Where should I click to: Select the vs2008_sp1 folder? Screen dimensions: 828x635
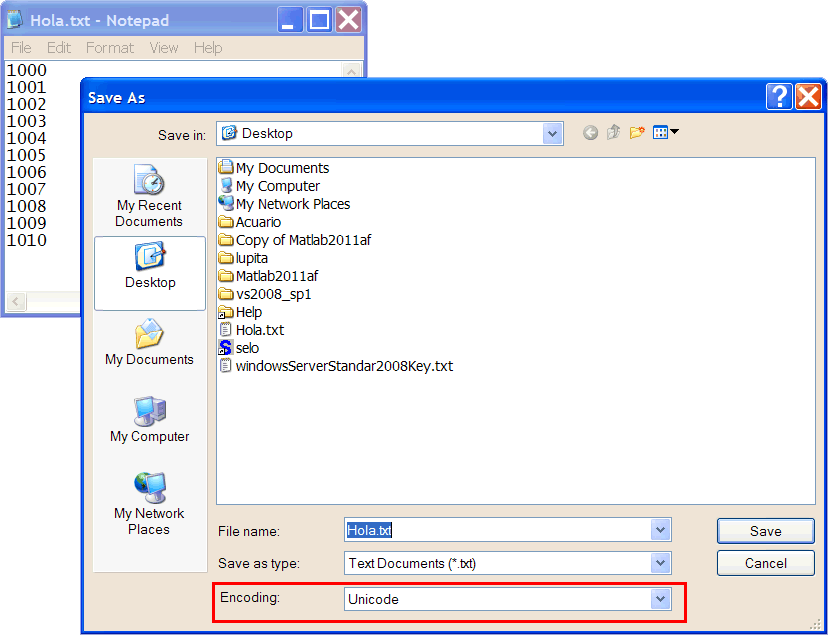(x=265, y=293)
